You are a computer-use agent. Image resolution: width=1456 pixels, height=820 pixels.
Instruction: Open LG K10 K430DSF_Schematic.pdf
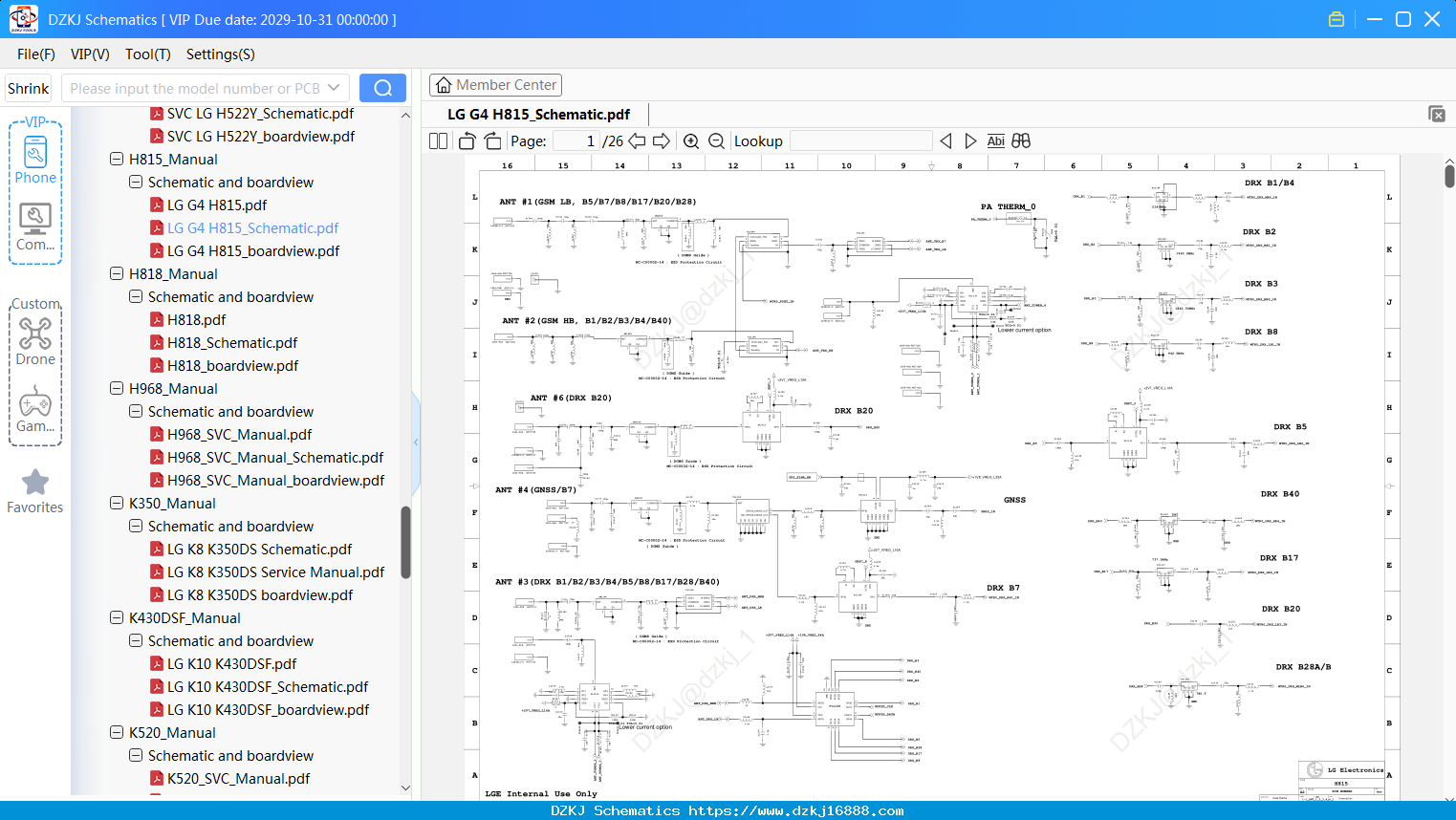pos(268,686)
